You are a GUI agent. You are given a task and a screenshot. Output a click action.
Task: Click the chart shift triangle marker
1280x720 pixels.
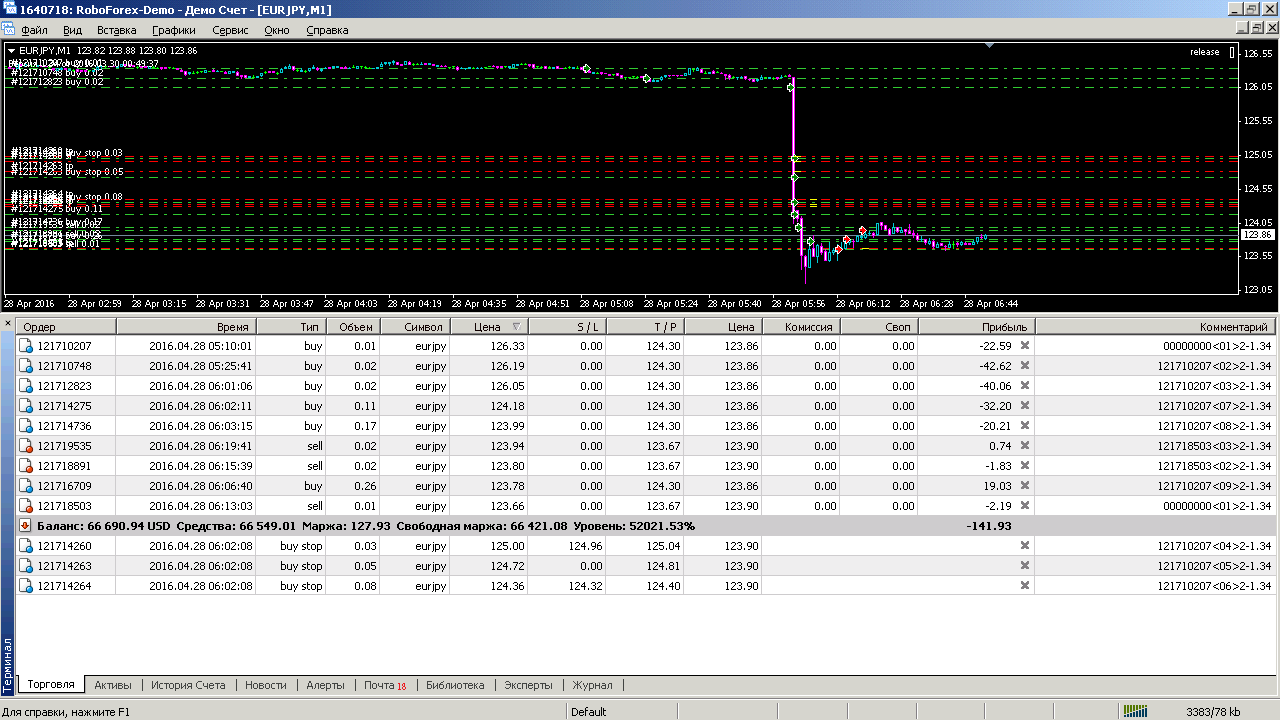point(988,45)
